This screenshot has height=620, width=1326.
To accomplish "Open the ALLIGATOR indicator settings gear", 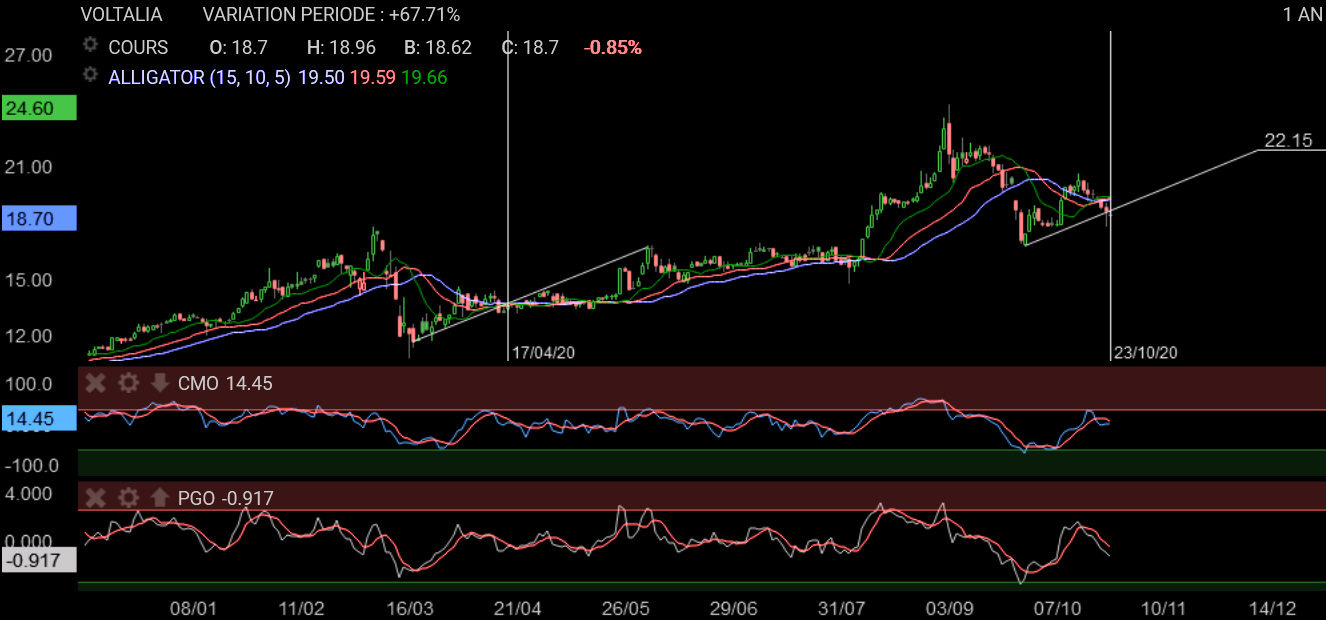I will tap(91, 76).
